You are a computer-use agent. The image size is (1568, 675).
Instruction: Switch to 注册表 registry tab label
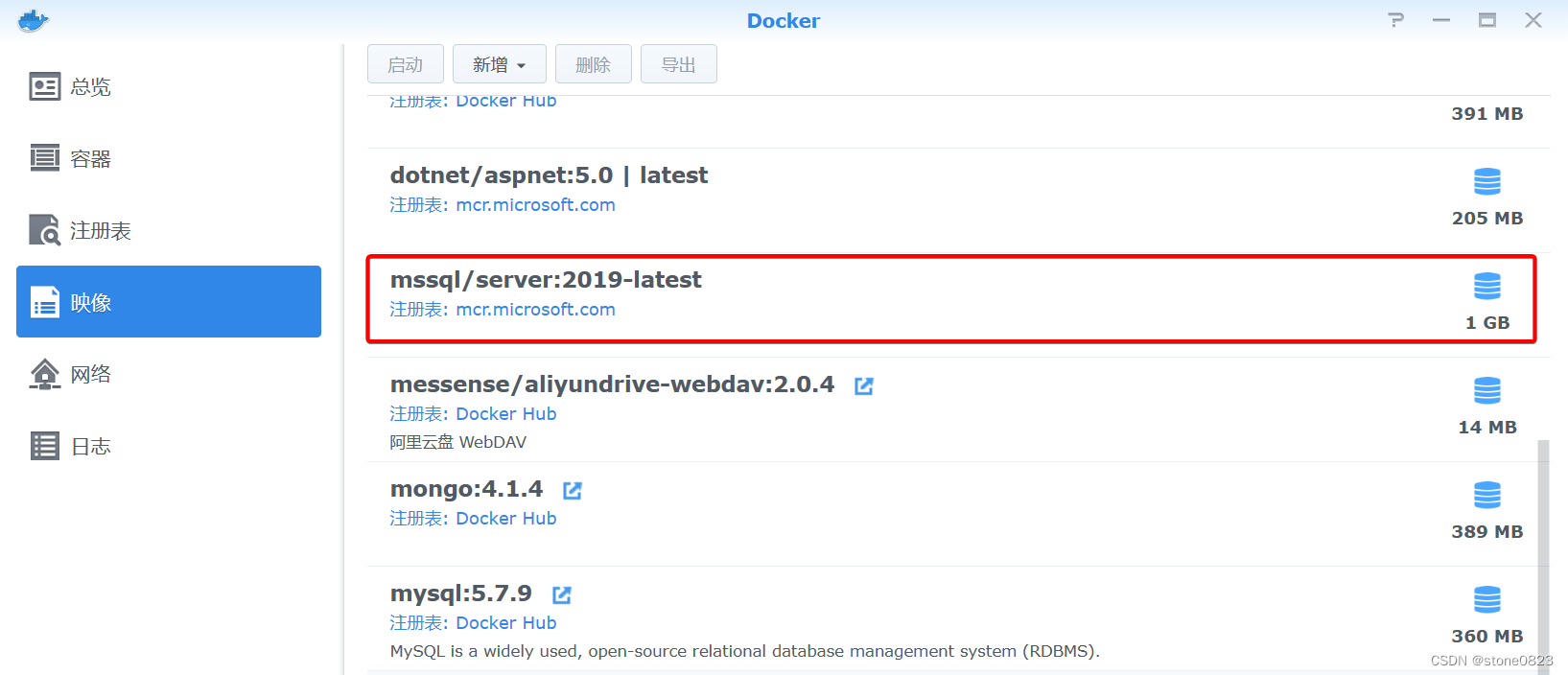click(101, 231)
